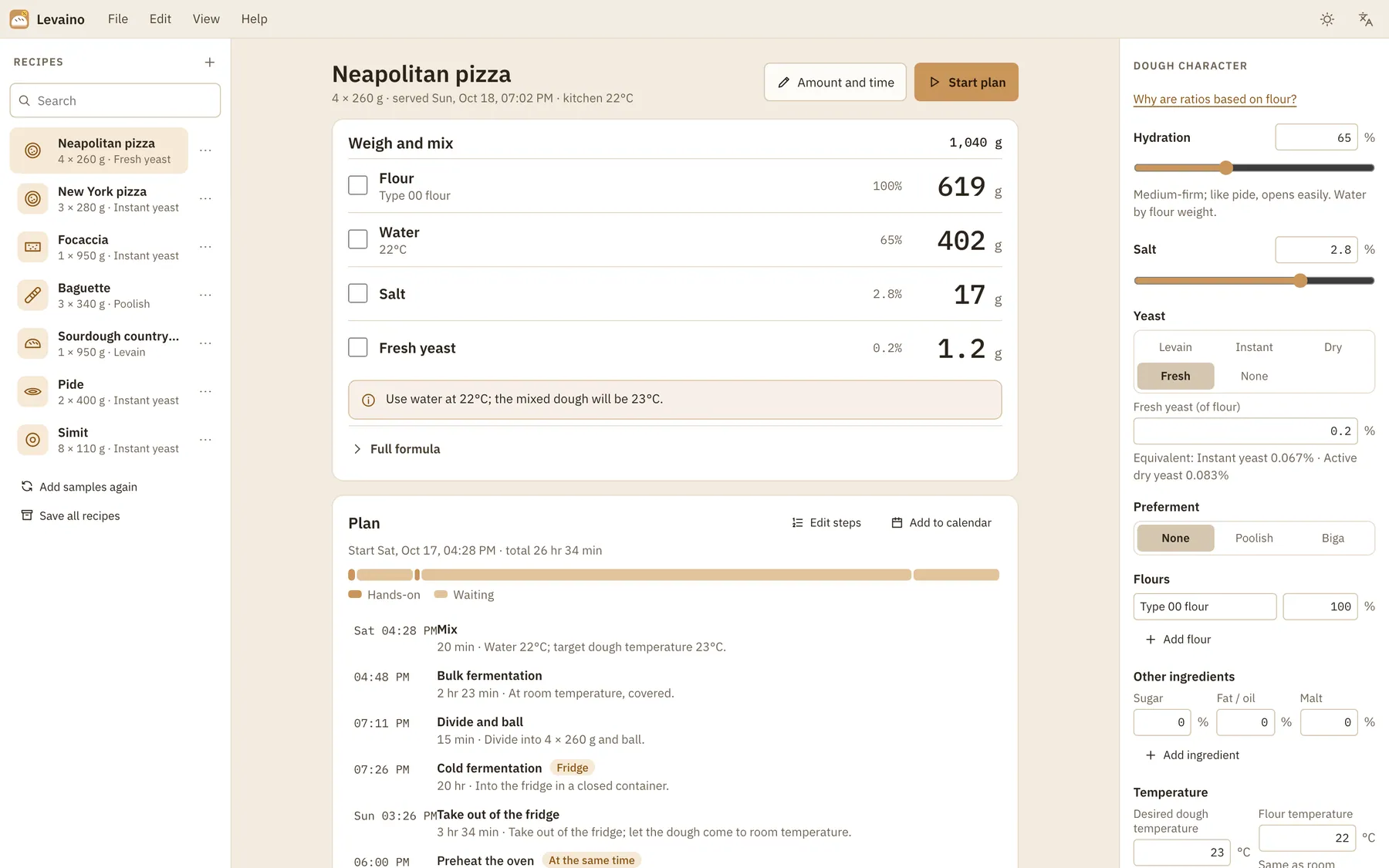Image resolution: width=1389 pixels, height=868 pixels.
Task: Select Instant yeast type option
Action: pos(1254,347)
